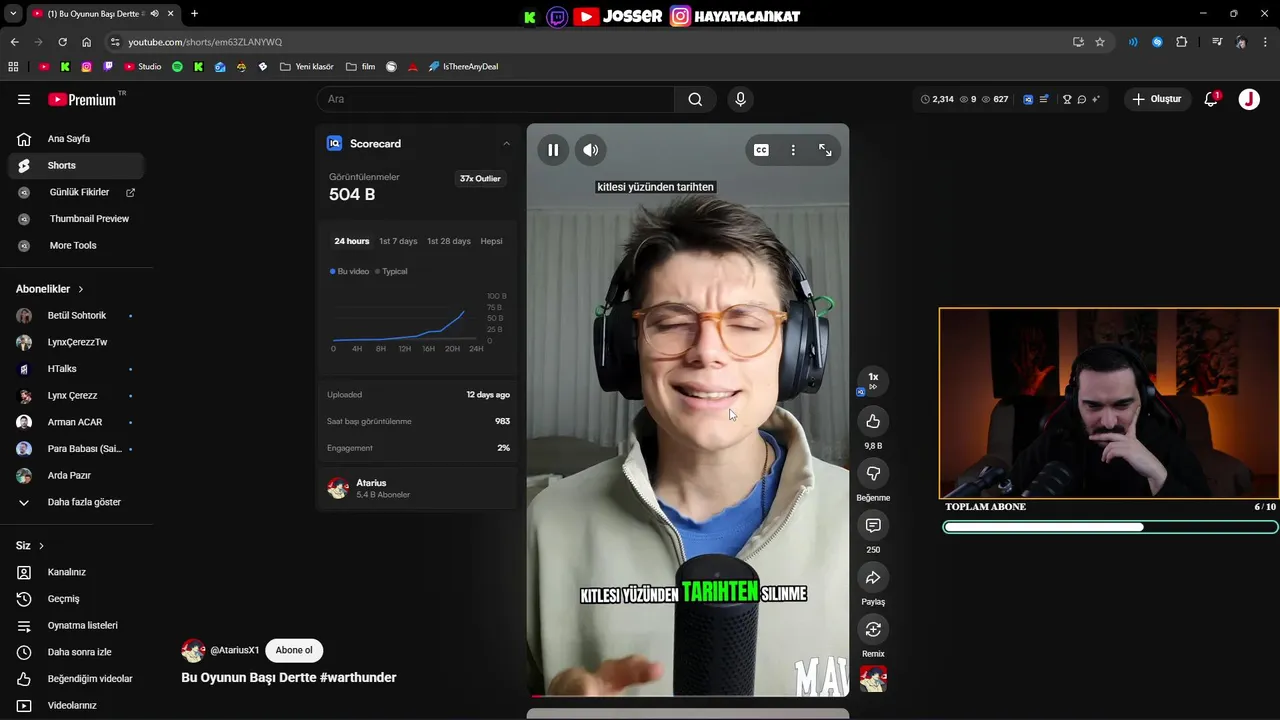Share the Short via Paylaş
The image size is (1280, 720).
873,577
